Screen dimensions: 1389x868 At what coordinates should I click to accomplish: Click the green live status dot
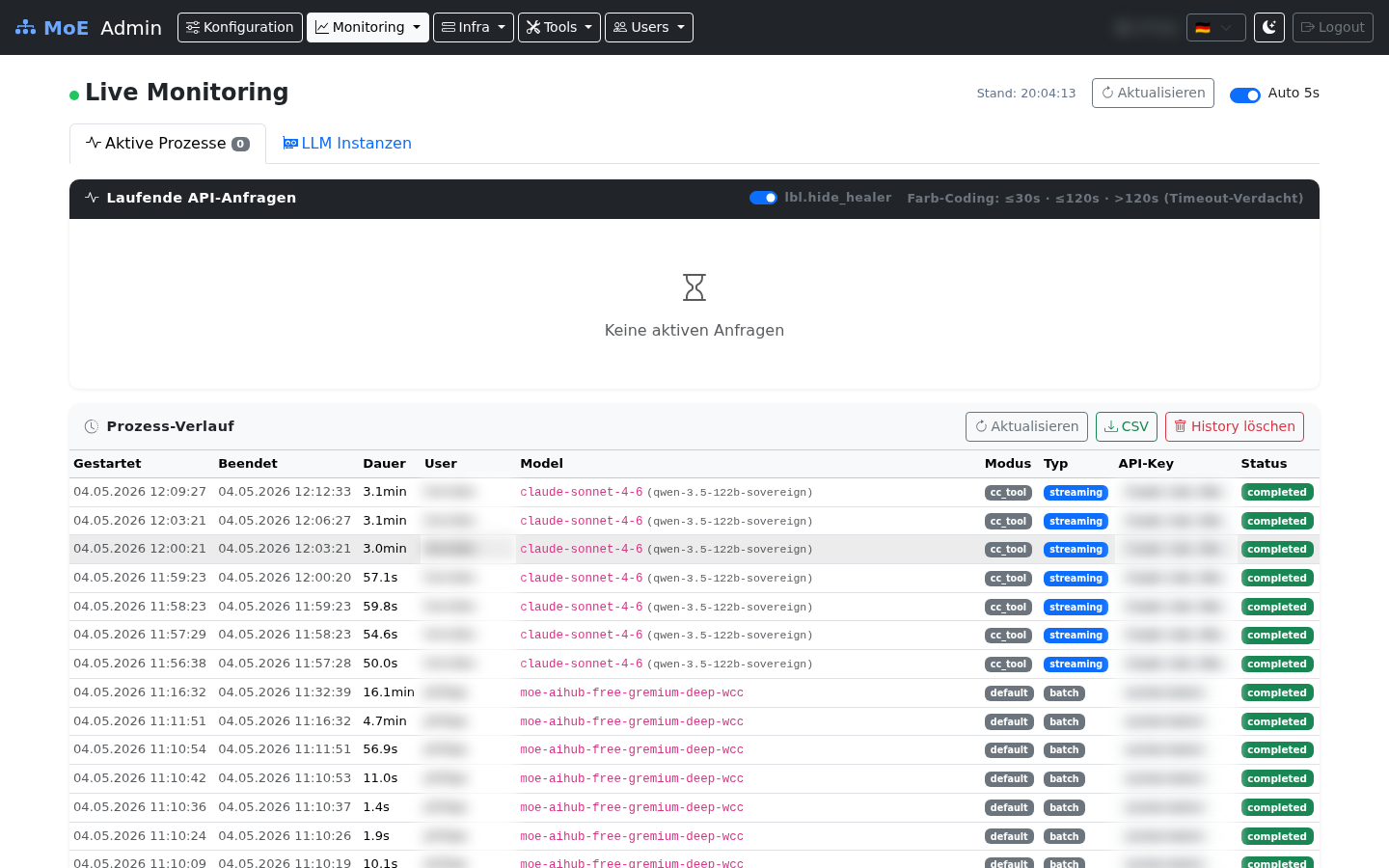click(74, 95)
